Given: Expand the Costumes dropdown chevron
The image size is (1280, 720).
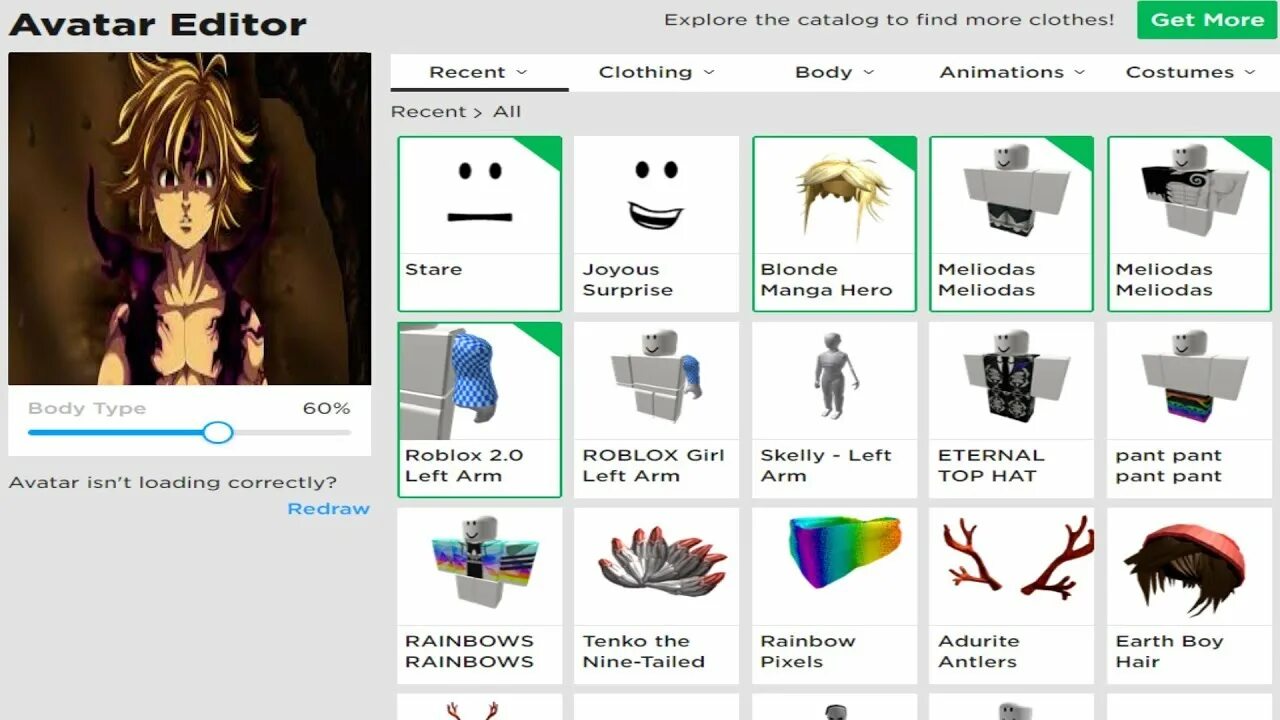Looking at the screenshot, I should [x=1250, y=72].
